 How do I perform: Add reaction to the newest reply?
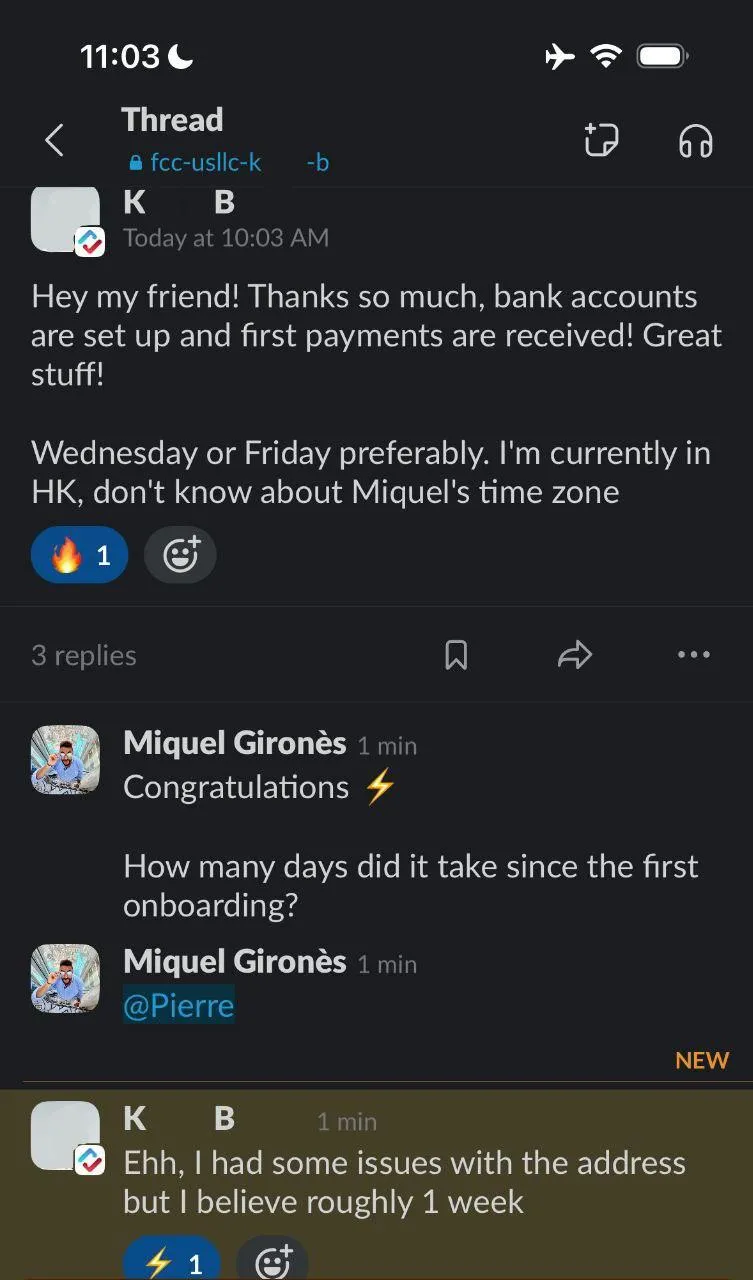[272, 1262]
